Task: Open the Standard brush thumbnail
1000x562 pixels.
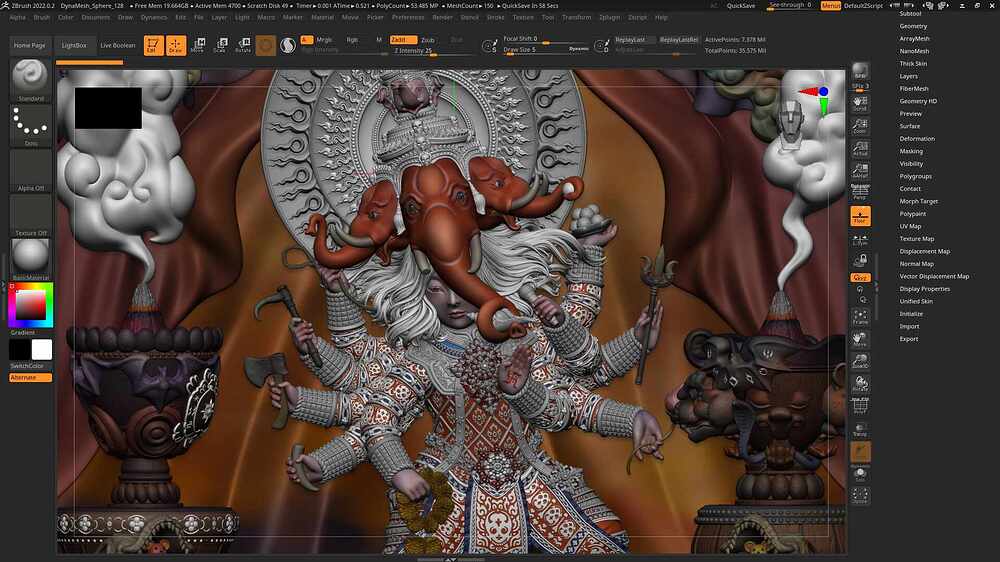Action: [31, 80]
